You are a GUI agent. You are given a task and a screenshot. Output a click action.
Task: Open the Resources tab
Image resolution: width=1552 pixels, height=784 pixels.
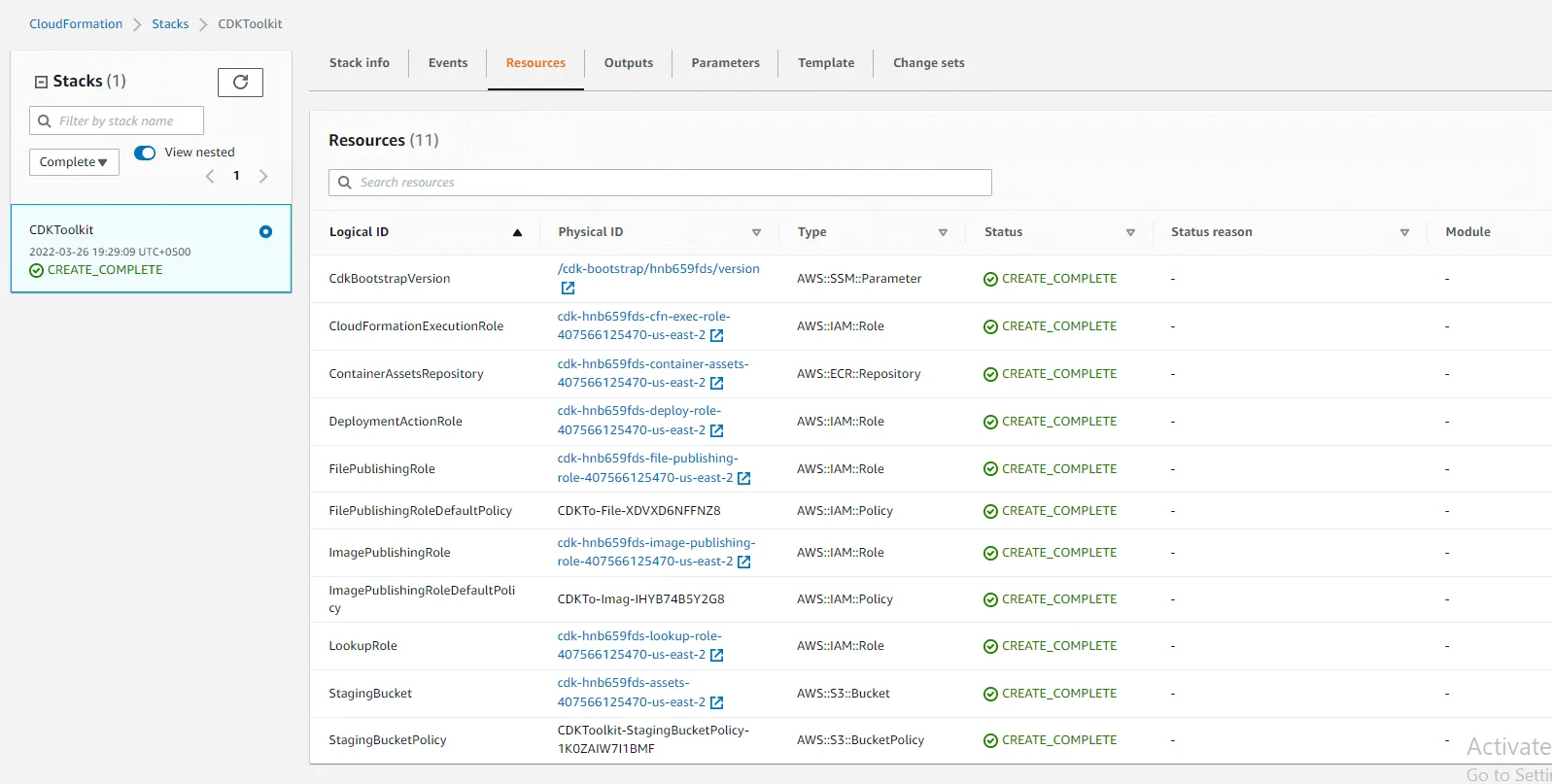(535, 63)
